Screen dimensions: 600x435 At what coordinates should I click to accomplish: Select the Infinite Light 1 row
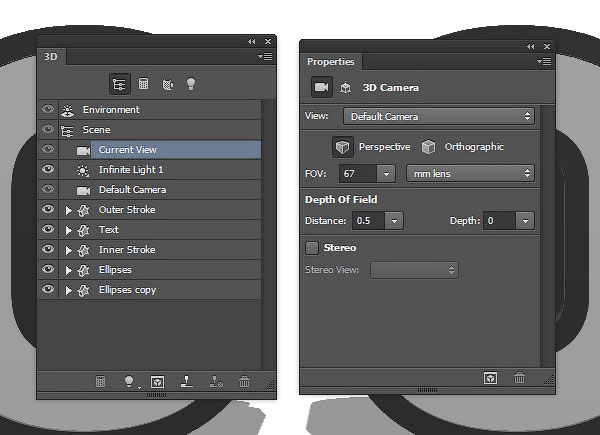click(149, 169)
